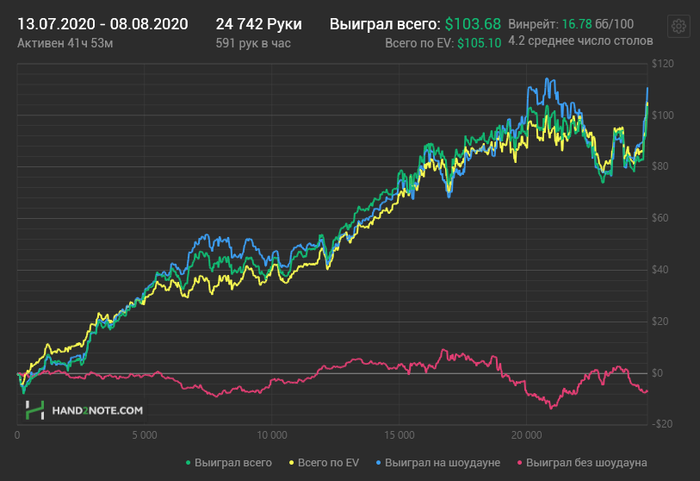
Task: Click the winrate value 16.78
Action: (577, 24)
